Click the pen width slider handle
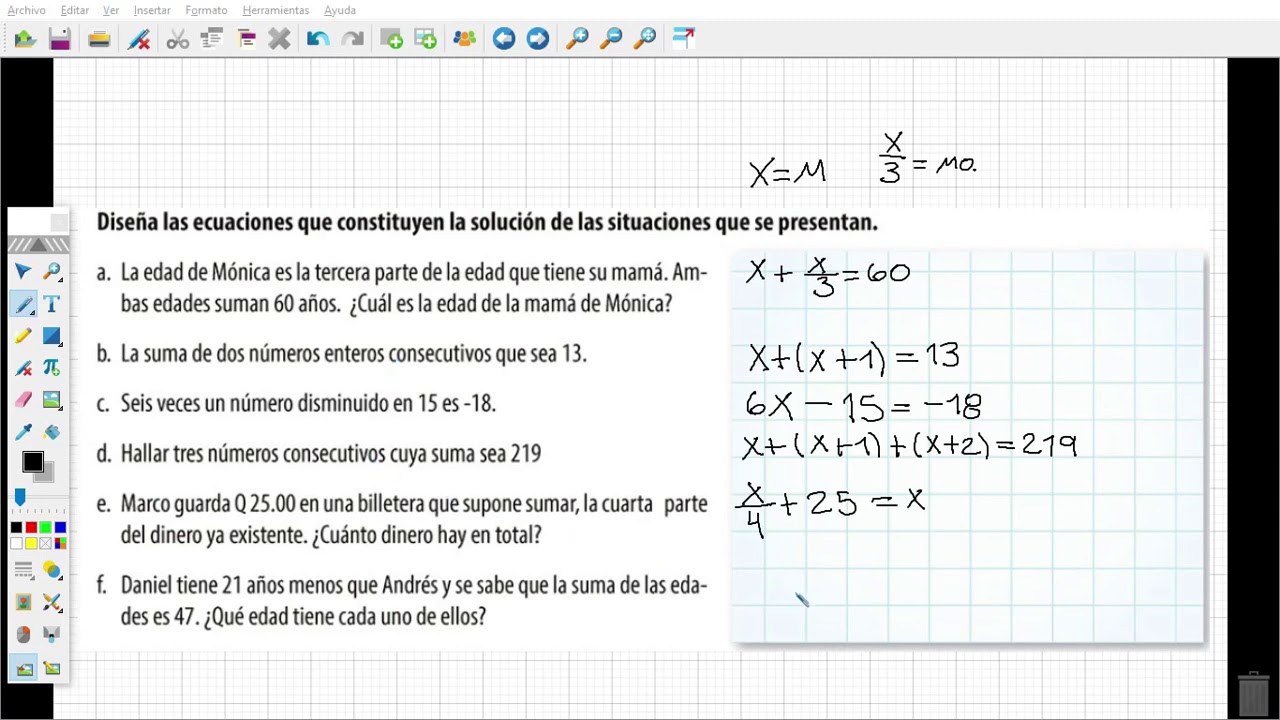1280x720 pixels. tap(19, 497)
